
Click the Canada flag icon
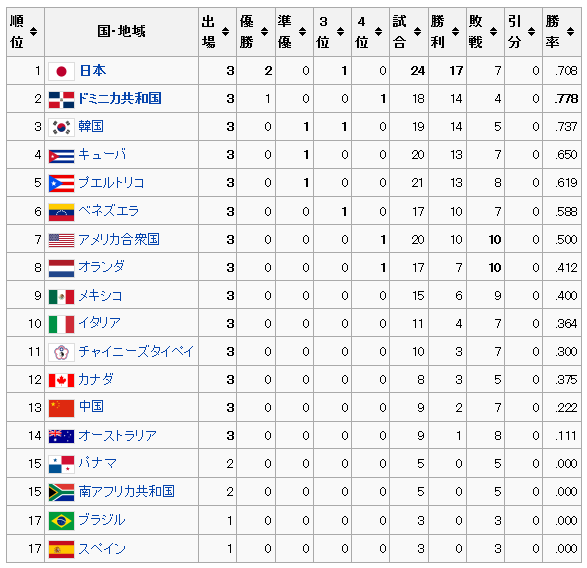click(61, 380)
